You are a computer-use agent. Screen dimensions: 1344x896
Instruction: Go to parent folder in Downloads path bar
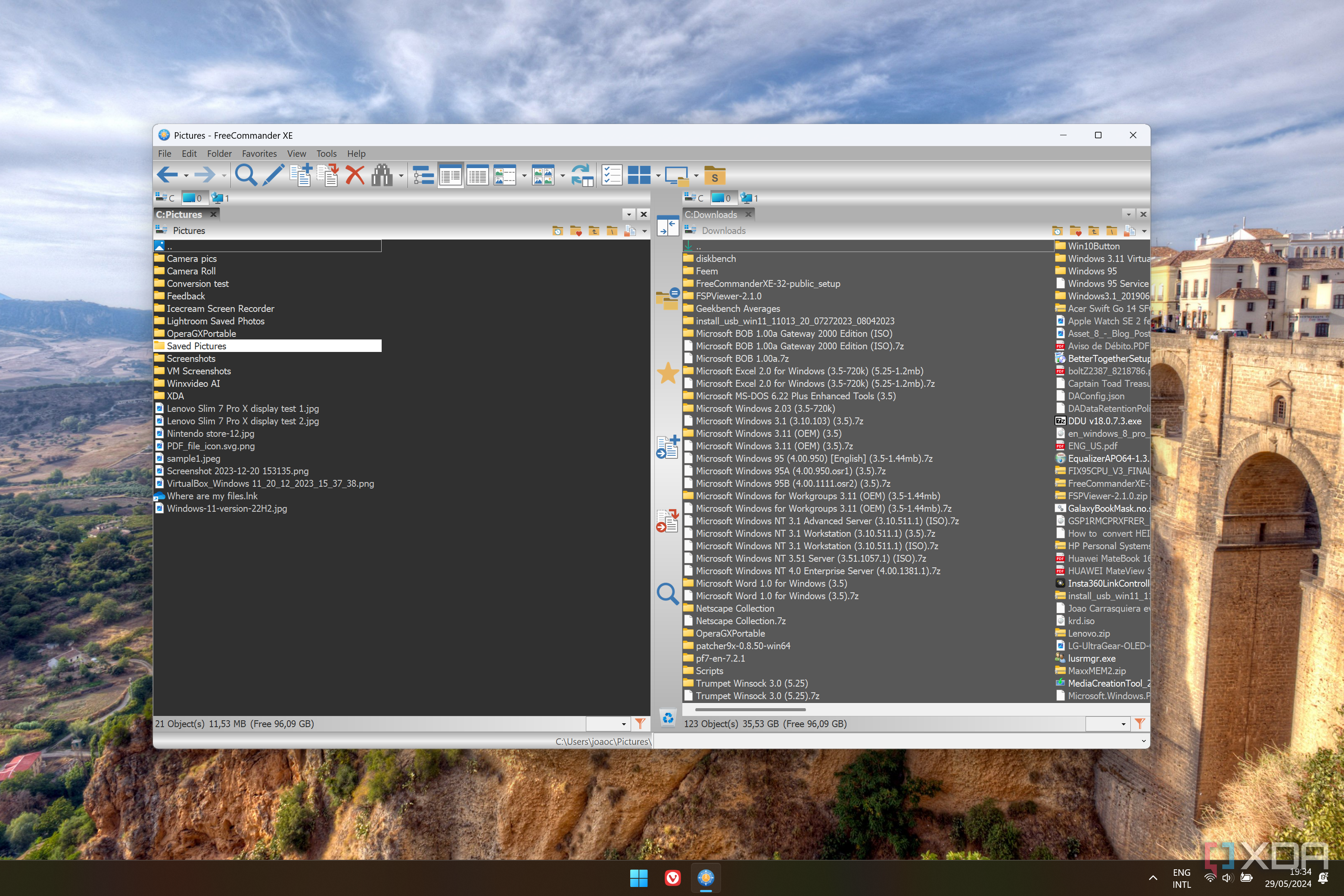coord(1093,231)
